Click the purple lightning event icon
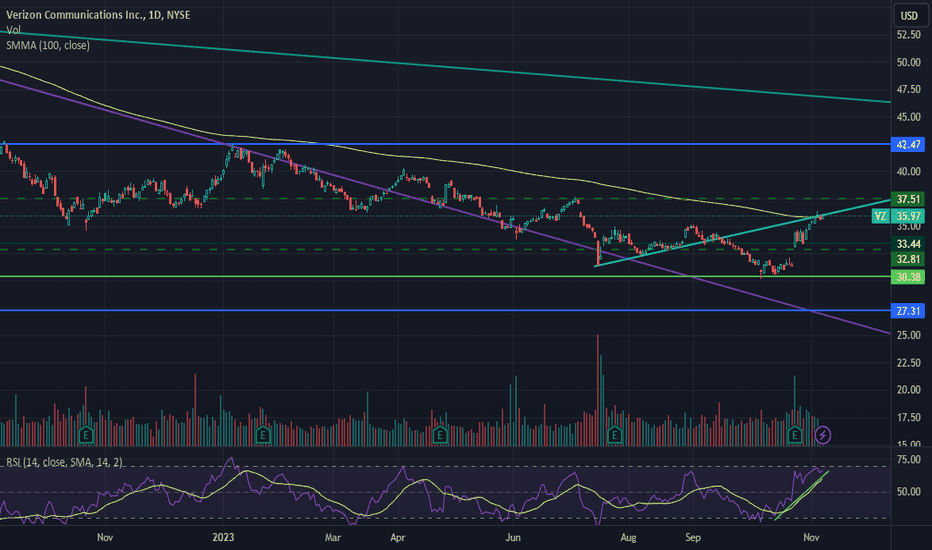Image resolution: width=932 pixels, height=550 pixels. pyautogui.click(x=823, y=435)
